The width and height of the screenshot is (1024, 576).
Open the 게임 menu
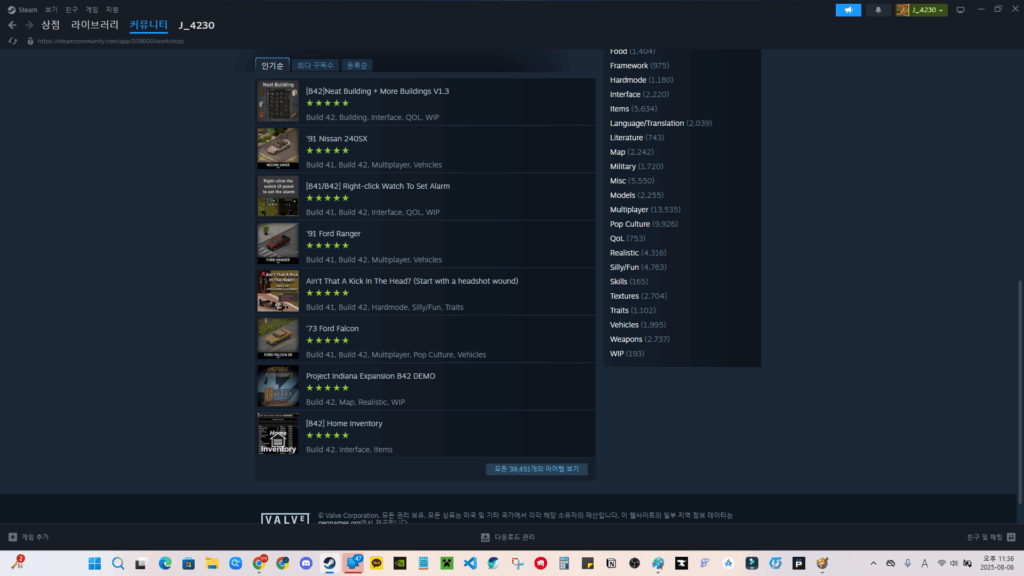pos(91,10)
